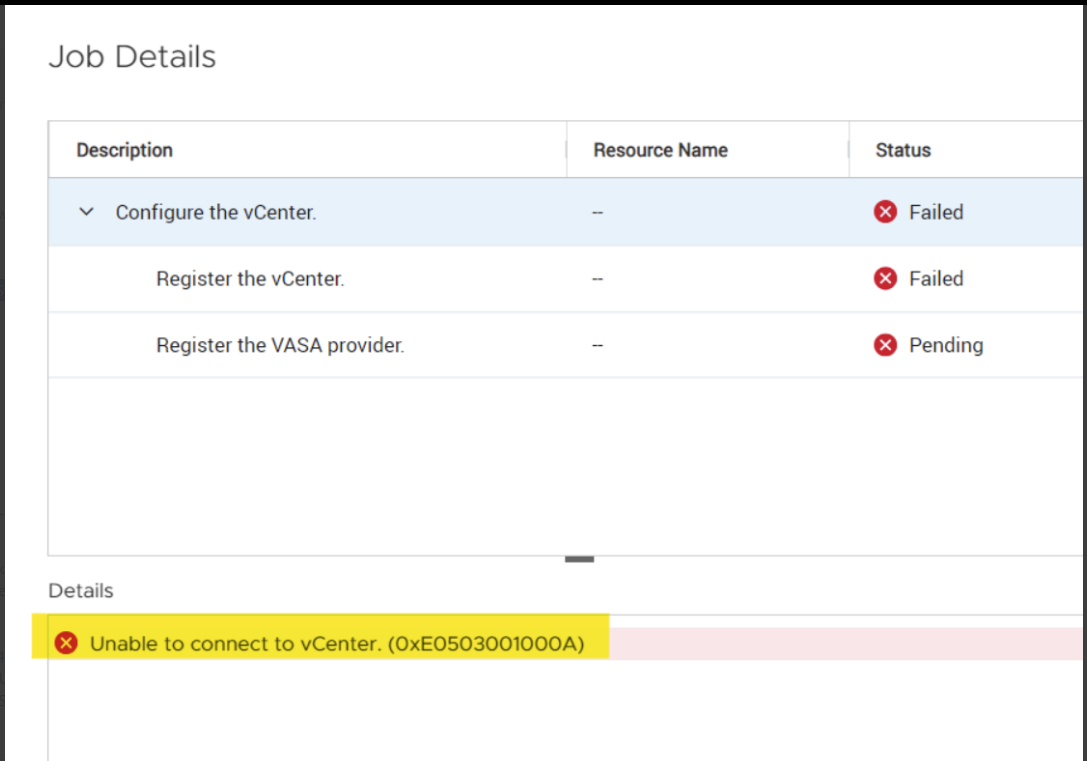Click the red status icon beside Pending
Image resolution: width=1087 pixels, height=761 pixels.
[x=885, y=345]
